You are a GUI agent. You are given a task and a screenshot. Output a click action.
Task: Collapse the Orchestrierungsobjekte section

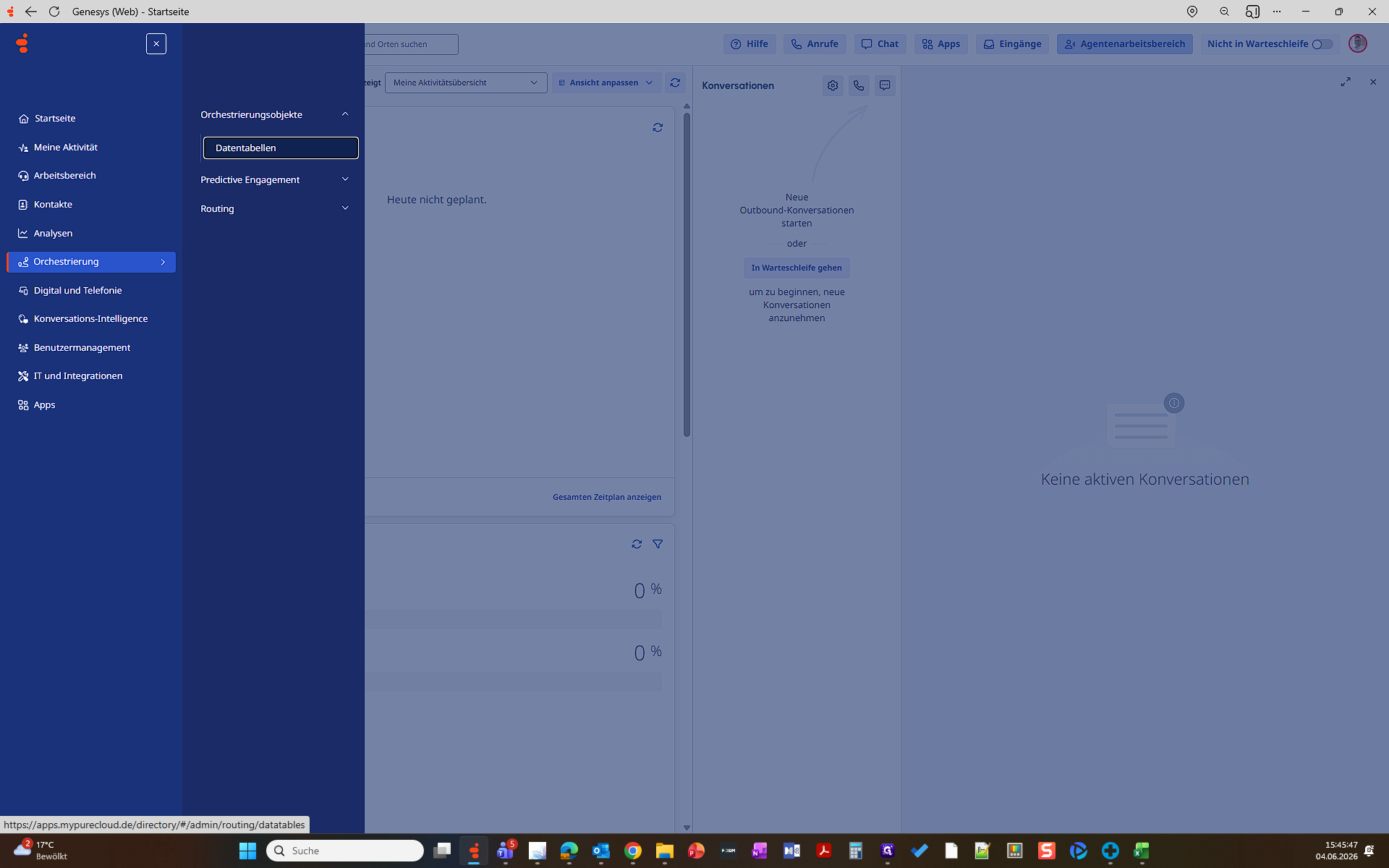pos(275,114)
